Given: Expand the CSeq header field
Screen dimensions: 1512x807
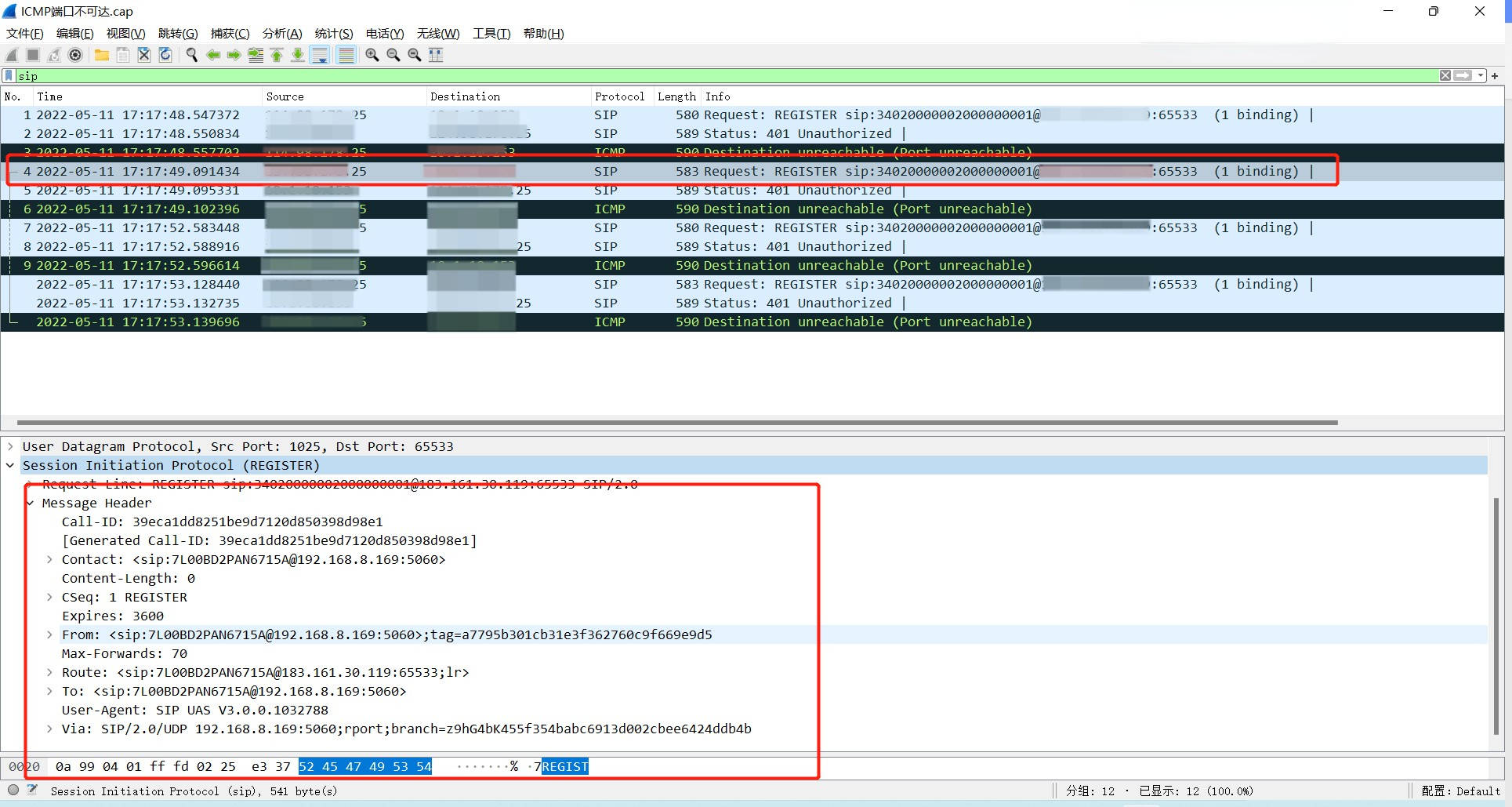Looking at the screenshot, I should point(49,597).
